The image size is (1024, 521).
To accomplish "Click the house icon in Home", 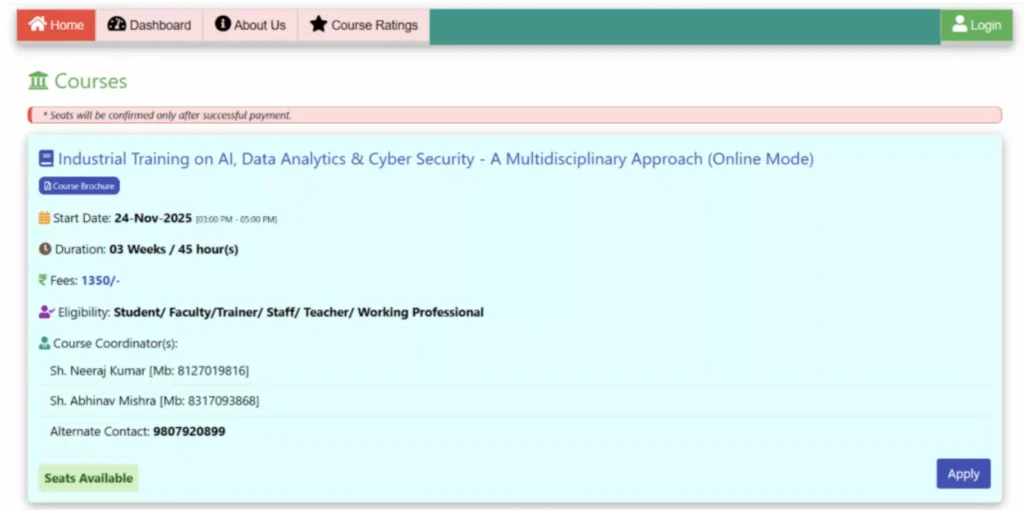I will click(x=37, y=24).
